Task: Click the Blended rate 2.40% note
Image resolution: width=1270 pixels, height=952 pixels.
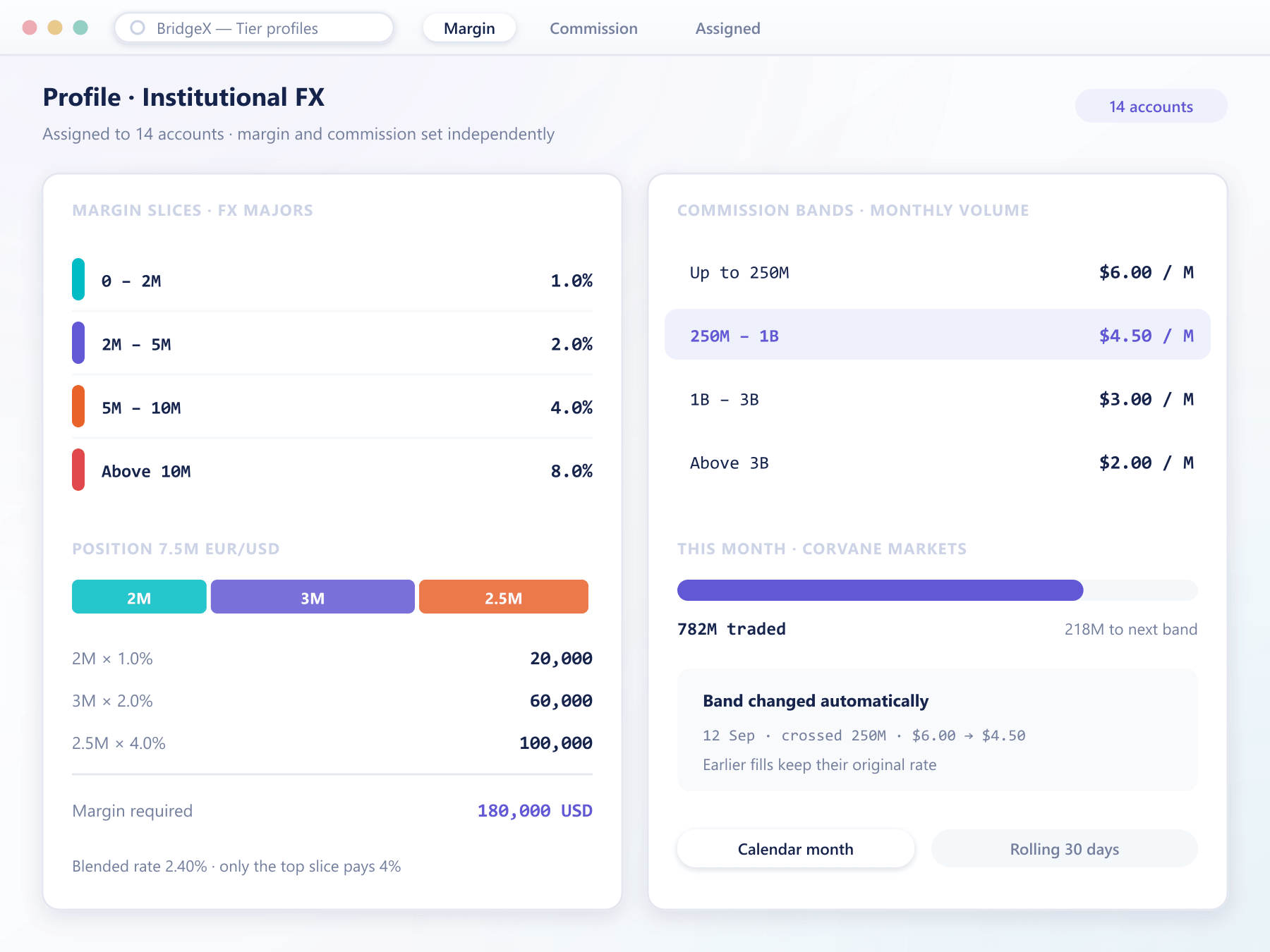Action: [x=236, y=866]
